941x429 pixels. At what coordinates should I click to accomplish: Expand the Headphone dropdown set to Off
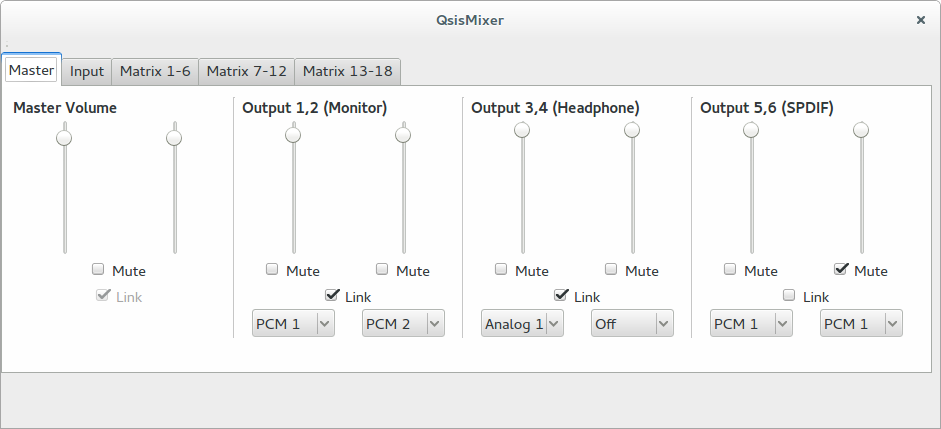pyautogui.click(x=632, y=323)
